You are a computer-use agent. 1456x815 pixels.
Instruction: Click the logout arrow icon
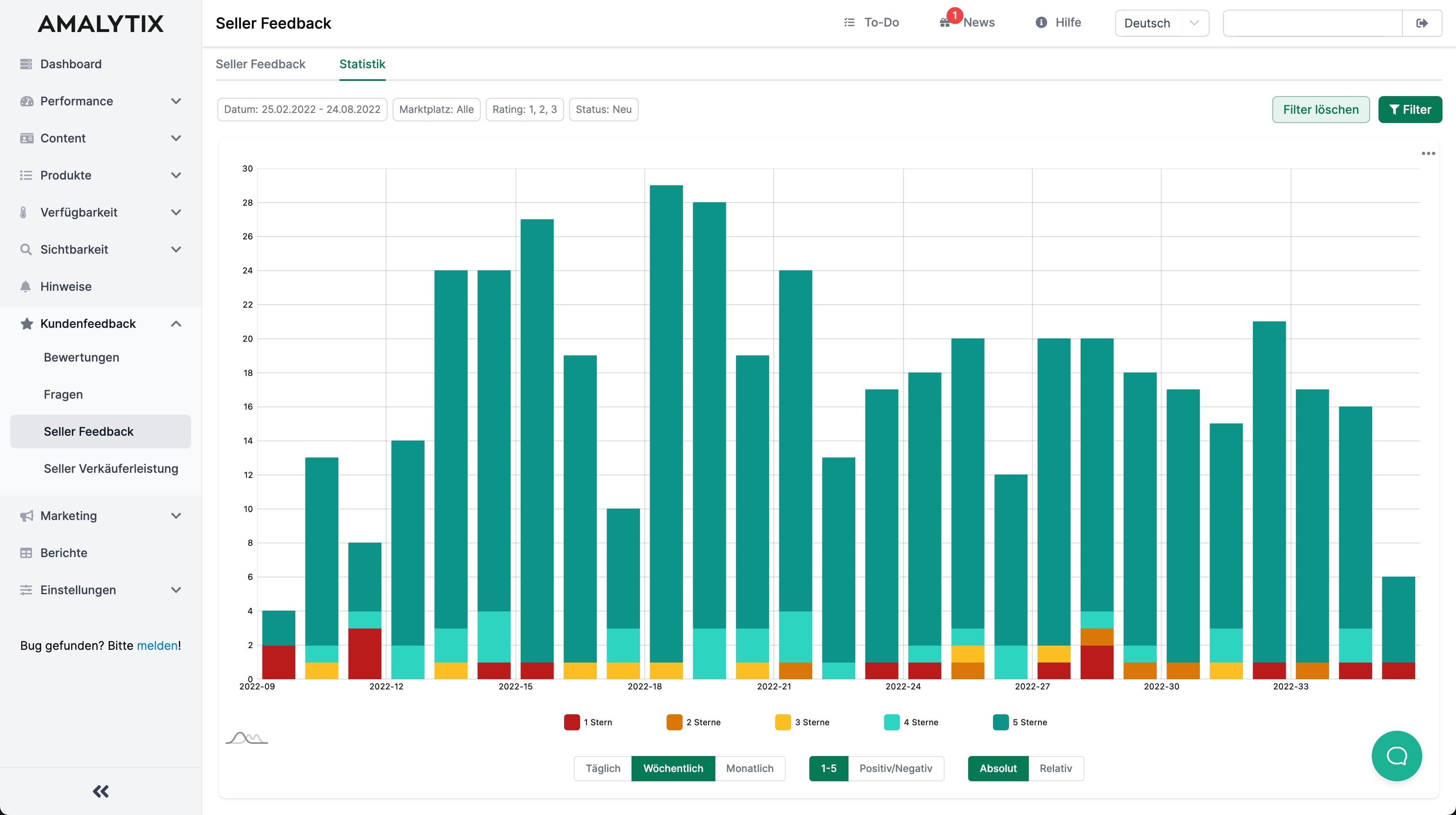1422,23
